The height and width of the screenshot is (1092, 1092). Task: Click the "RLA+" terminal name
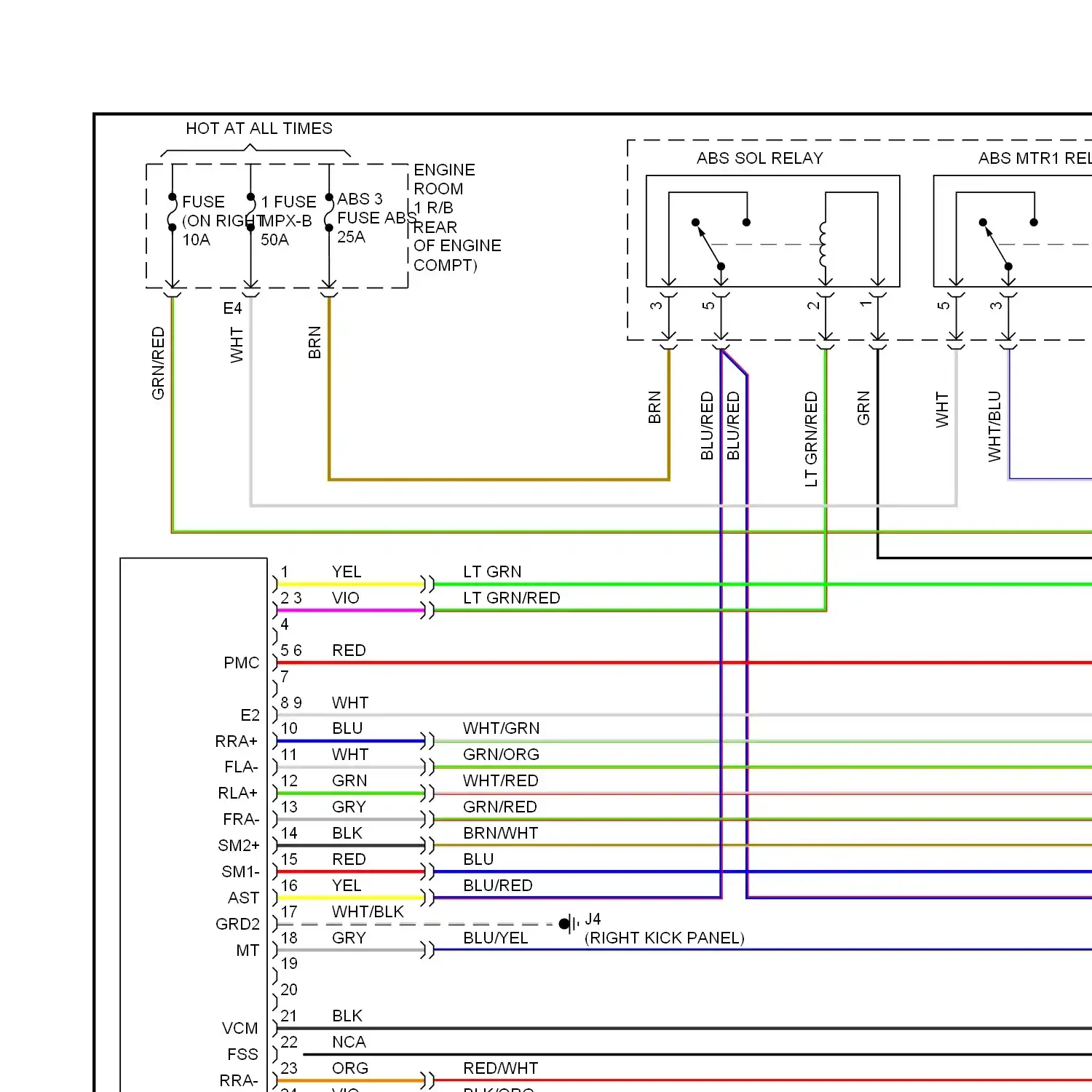click(x=238, y=794)
